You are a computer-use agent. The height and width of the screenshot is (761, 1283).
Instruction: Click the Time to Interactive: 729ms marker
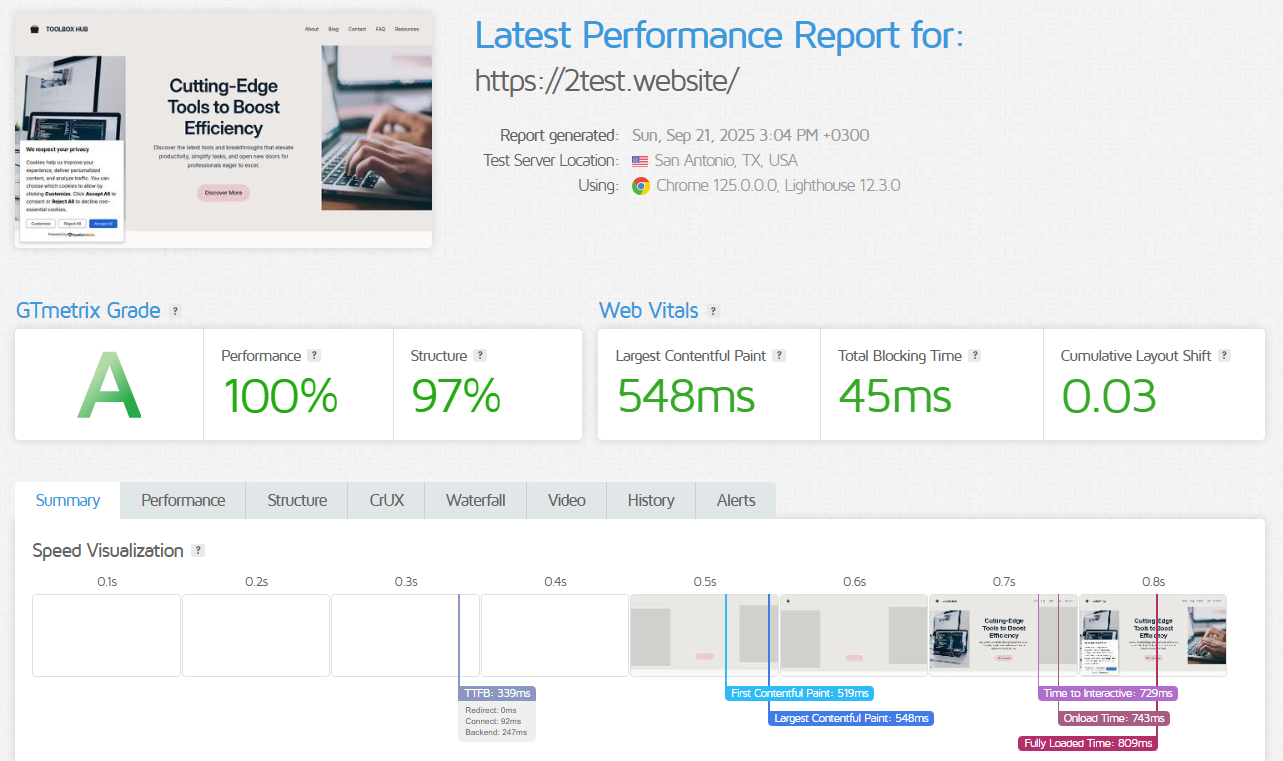point(1108,693)
